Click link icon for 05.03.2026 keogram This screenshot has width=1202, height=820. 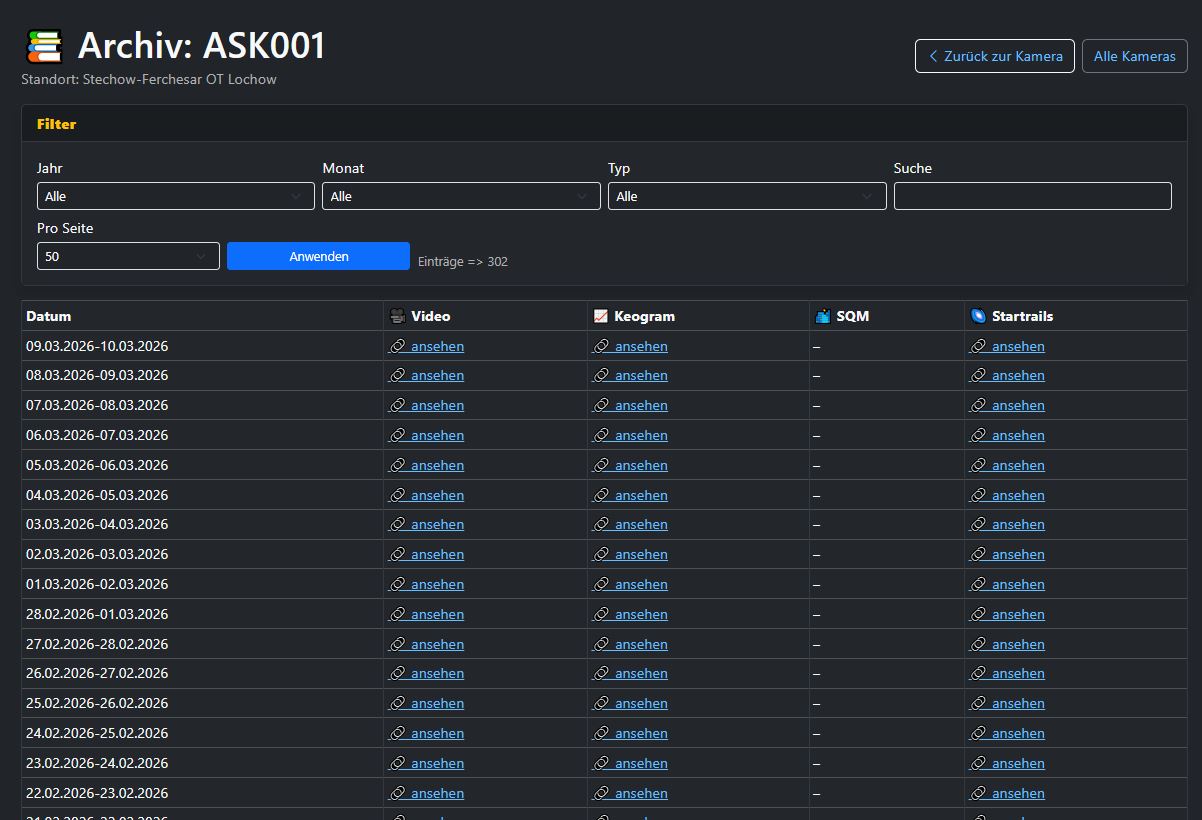[x=601, y=465]
